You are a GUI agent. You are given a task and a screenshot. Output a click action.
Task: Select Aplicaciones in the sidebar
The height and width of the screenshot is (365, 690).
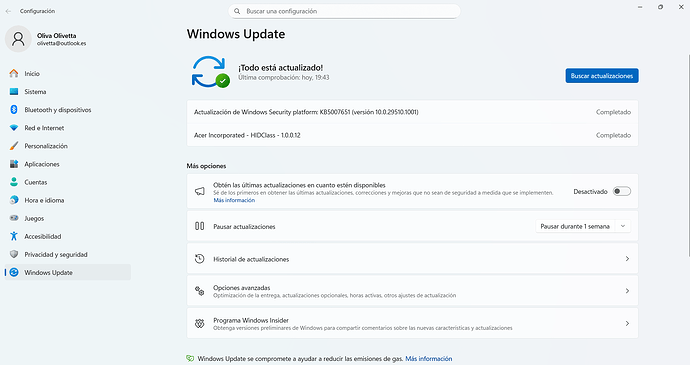(x=68, y=164)
